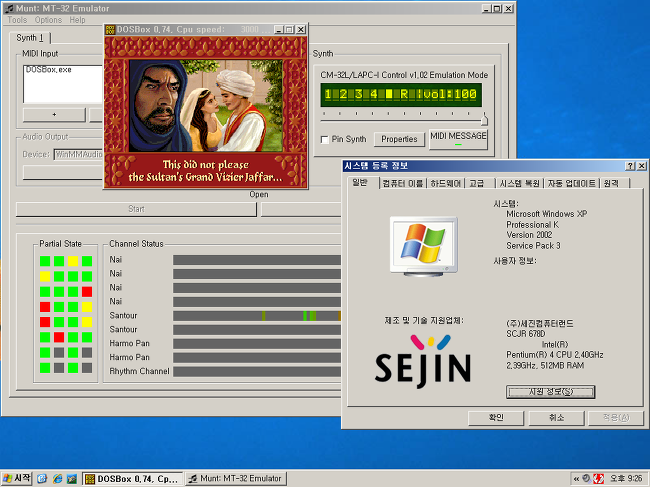Click the DOSBox window title icon
Viewport: 650px width, 487px height.
(110, 29)
